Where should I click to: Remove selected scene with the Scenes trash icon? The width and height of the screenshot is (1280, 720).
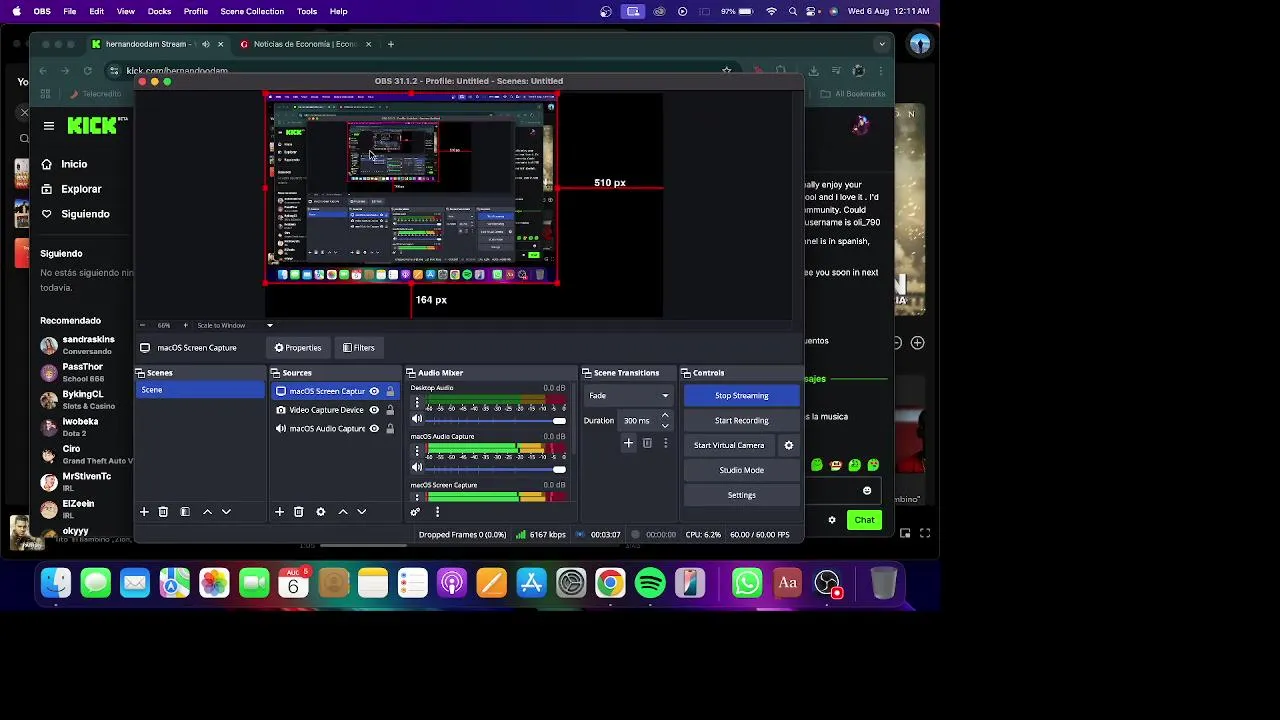coord(163,512)
